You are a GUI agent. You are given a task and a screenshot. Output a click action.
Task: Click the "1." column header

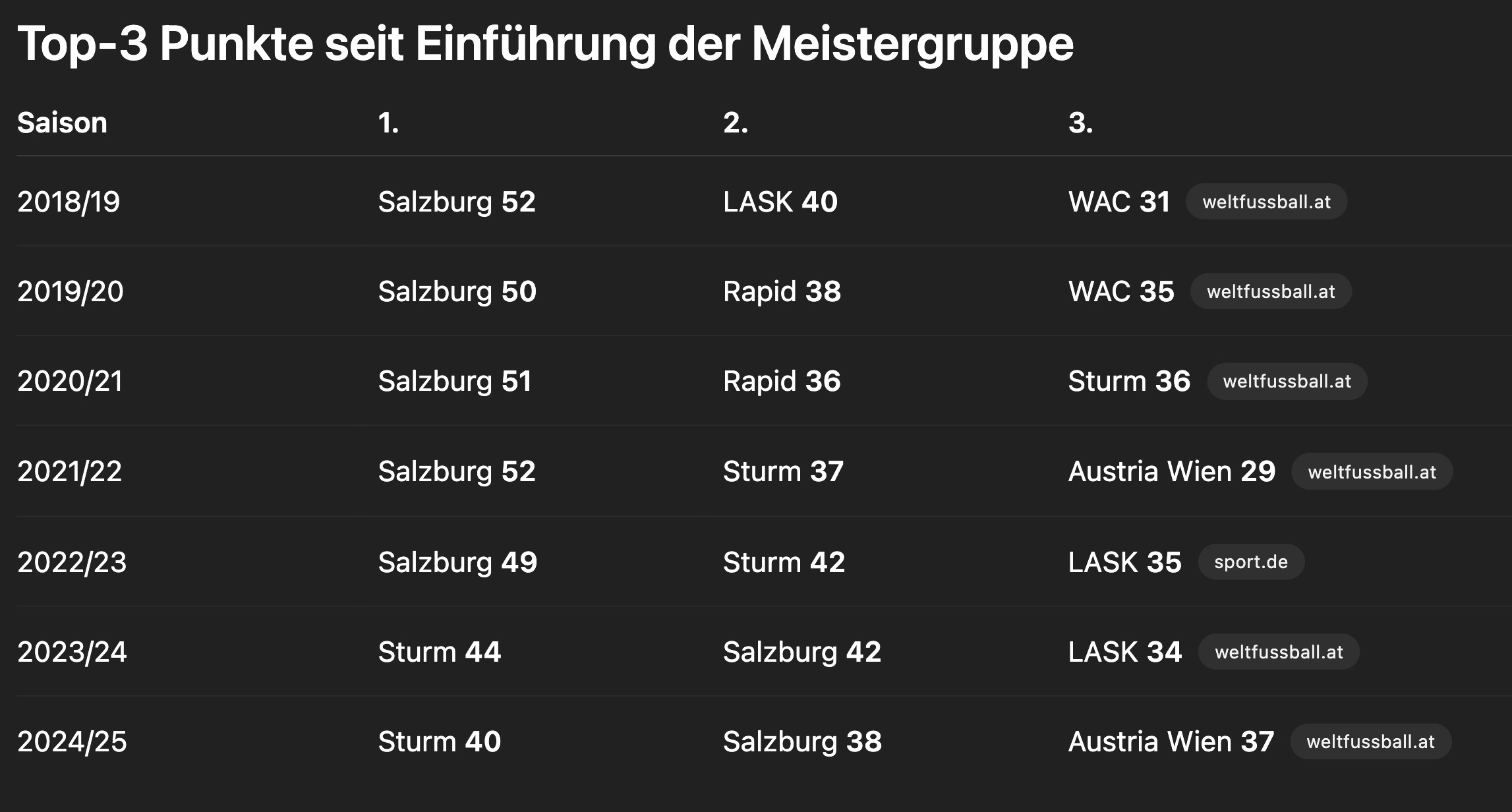tap(388, 123)
